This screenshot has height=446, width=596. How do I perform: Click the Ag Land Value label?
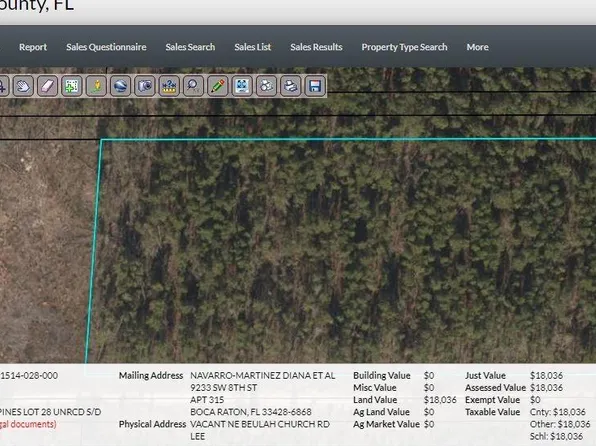click(381, 412)
